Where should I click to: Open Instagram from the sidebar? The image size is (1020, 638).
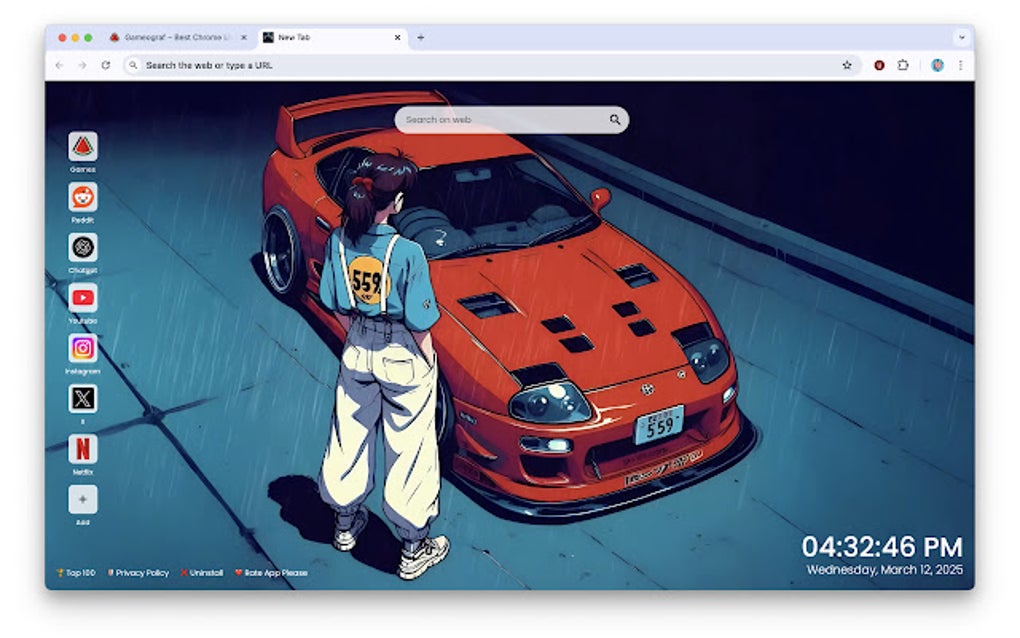[x=81, y=349]
